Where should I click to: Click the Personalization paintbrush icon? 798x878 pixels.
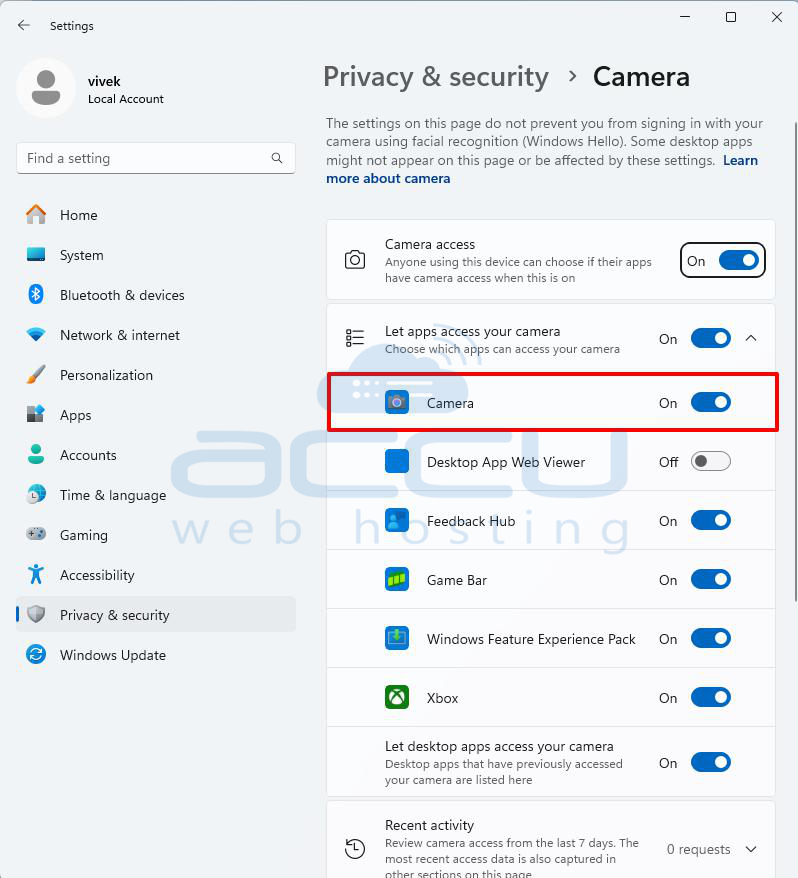click(36, 375)
